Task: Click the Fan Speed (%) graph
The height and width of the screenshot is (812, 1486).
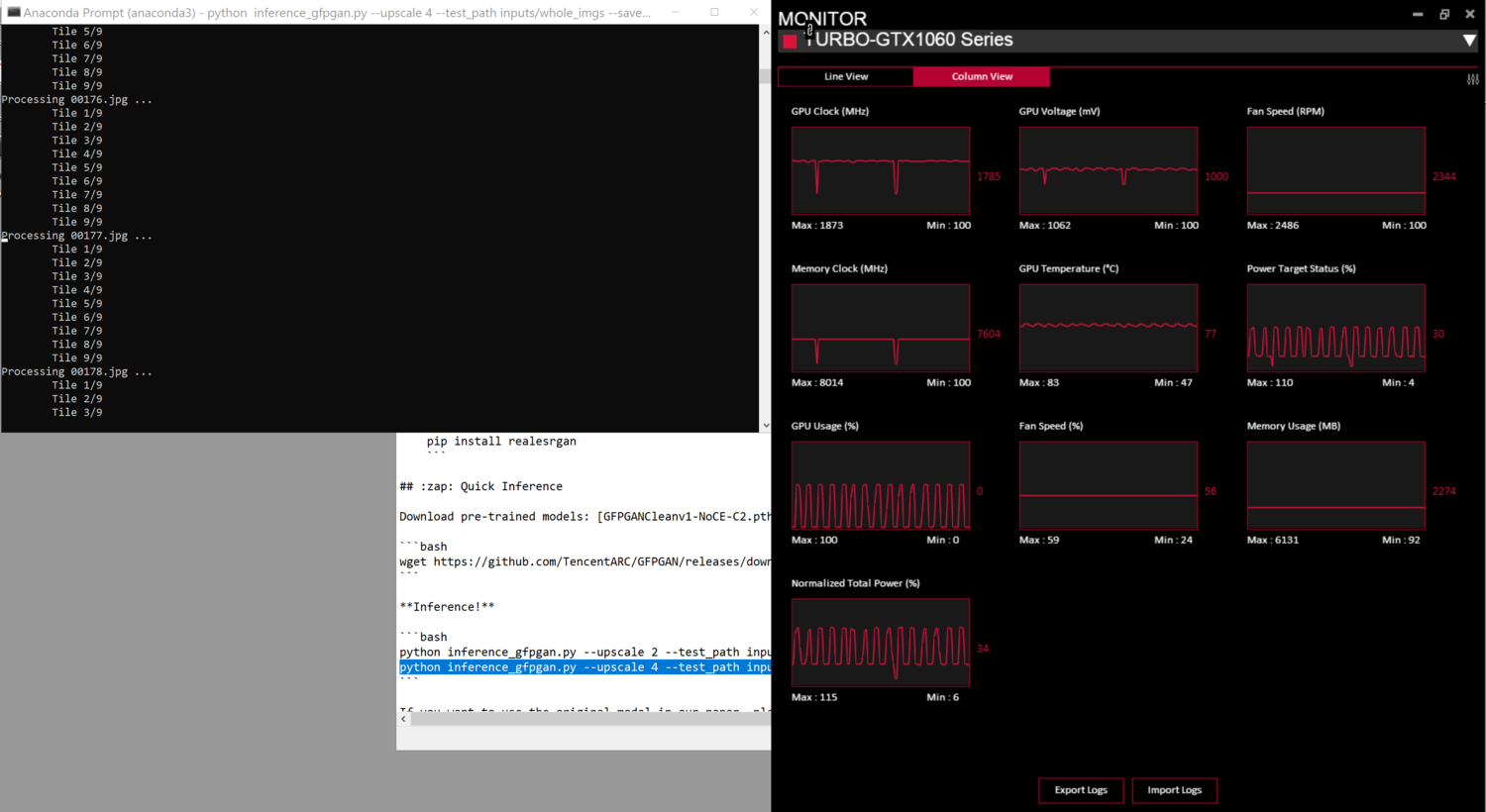Action: click(1109, 485)
